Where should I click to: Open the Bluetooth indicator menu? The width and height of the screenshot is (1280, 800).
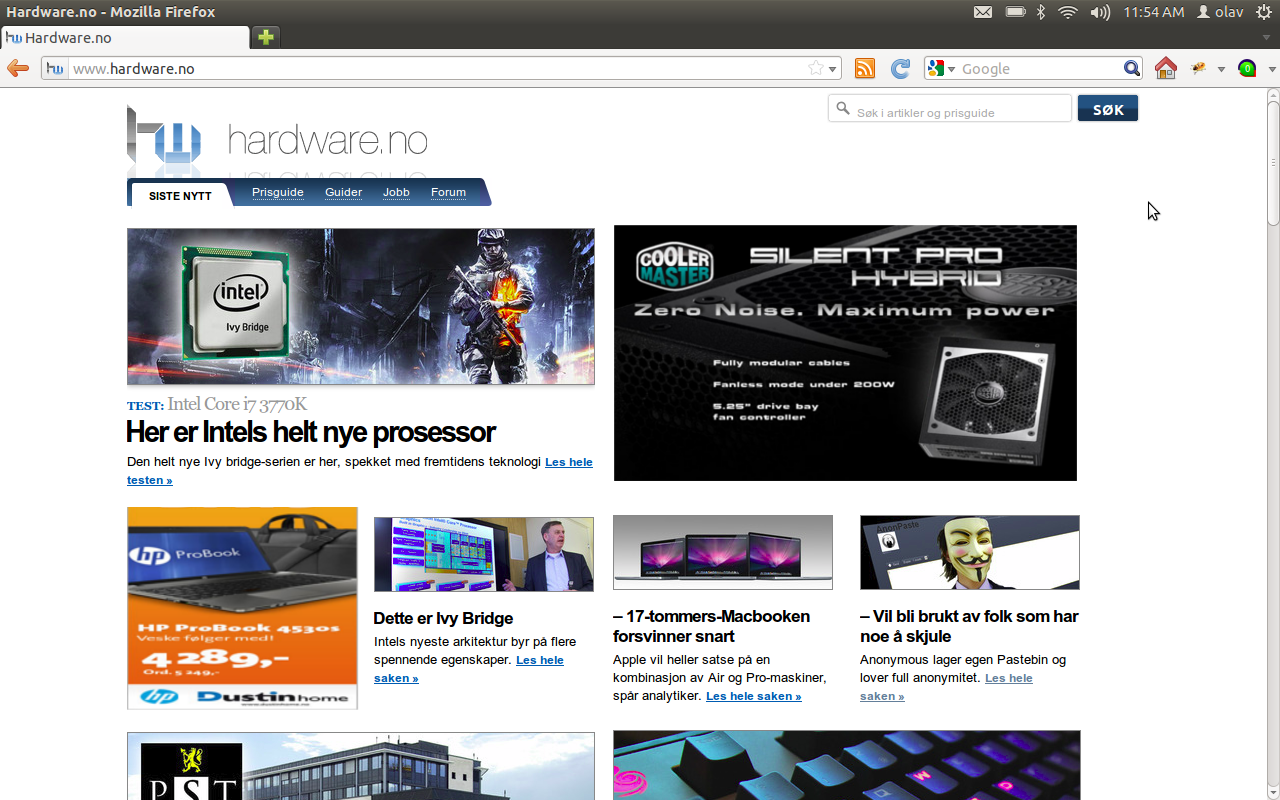pos(1041,12)
